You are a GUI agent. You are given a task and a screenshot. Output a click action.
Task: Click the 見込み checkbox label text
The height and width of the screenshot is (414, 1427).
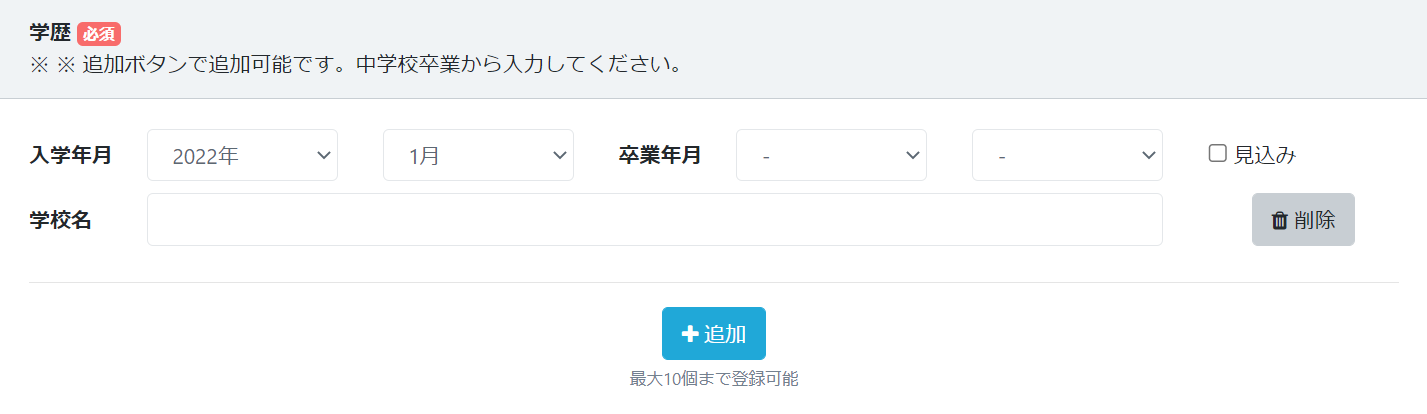1265,155
